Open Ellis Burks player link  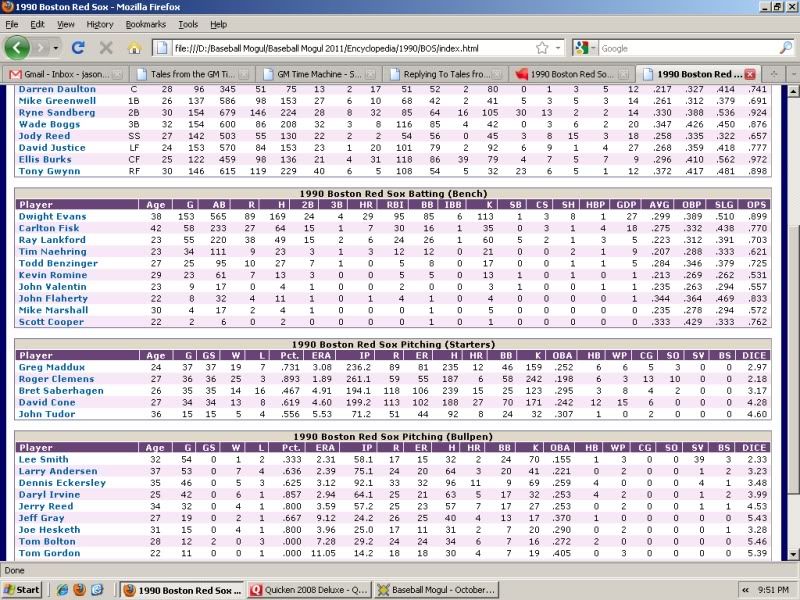(x=45, y=159)
